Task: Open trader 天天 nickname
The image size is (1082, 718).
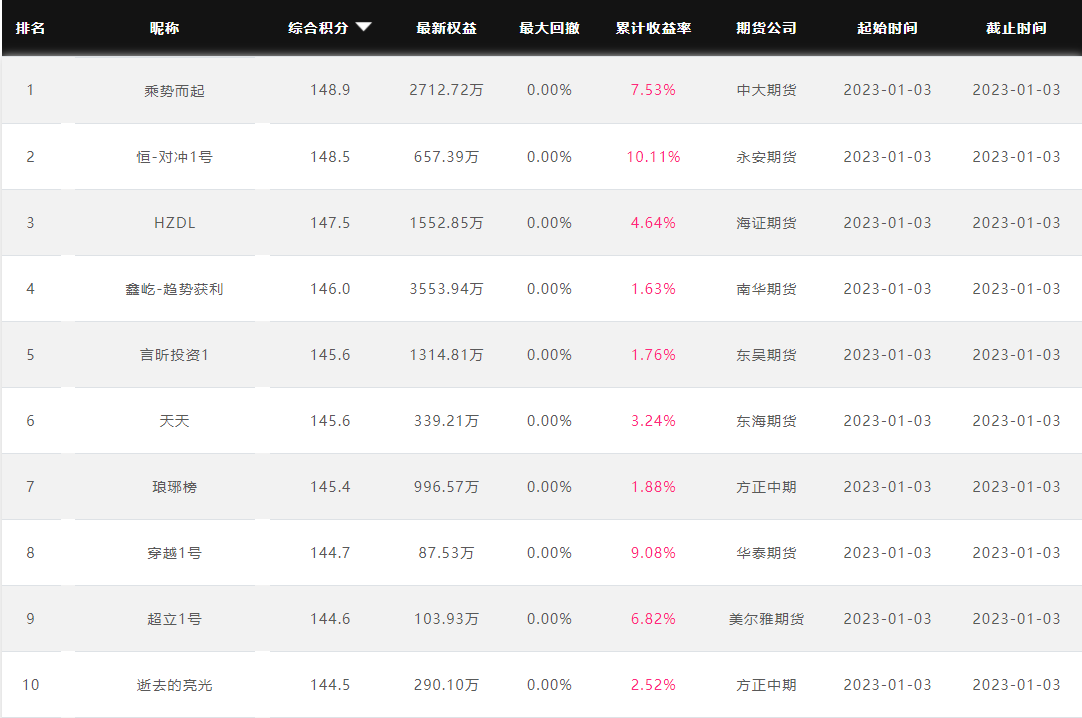Action: click(175, 421)
